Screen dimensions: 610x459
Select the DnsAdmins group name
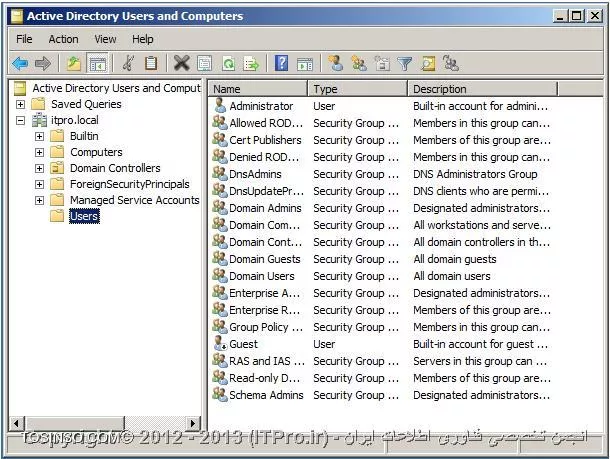point(255,174)
